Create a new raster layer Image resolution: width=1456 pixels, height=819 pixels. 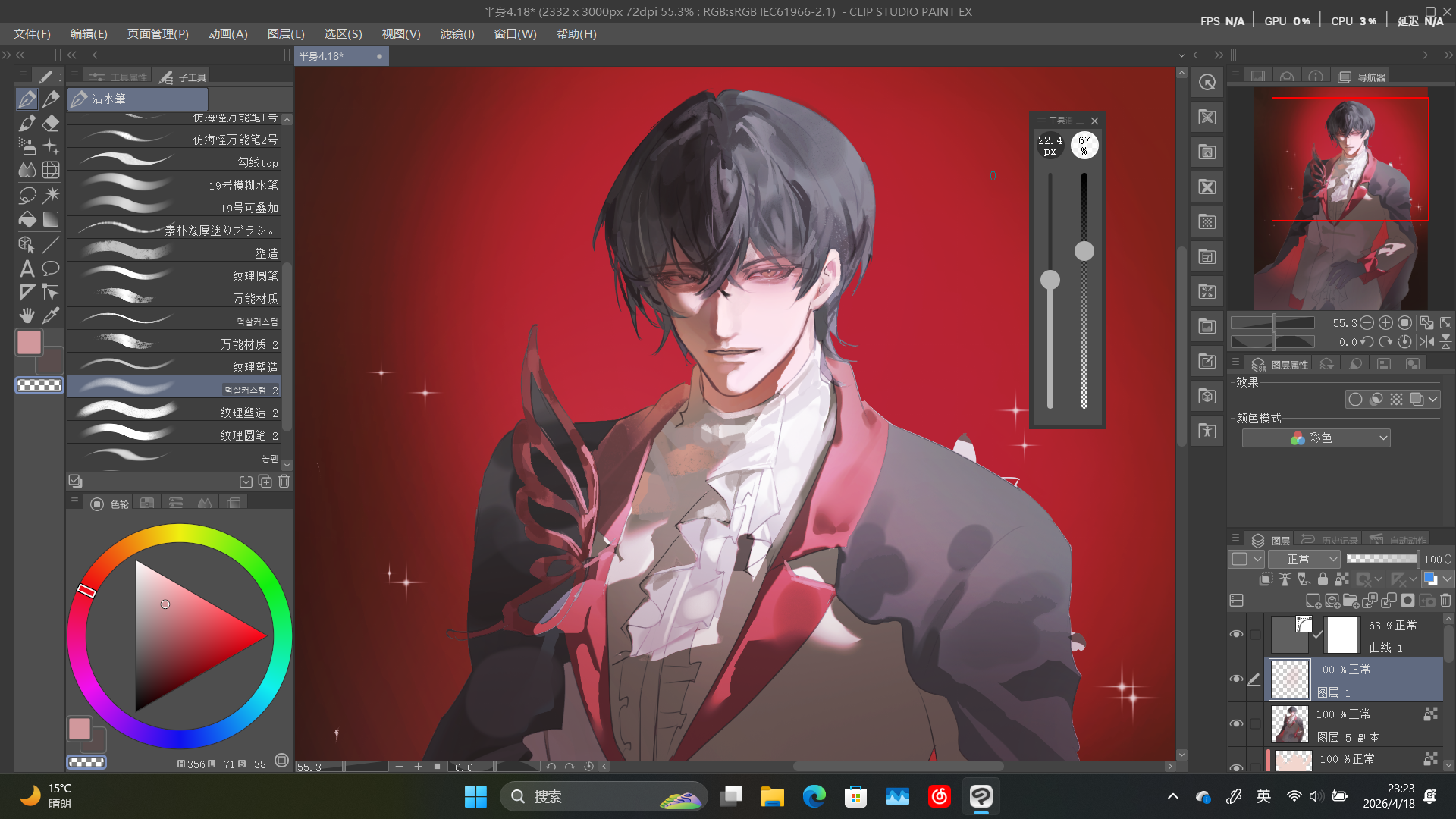coord(1313,601)
